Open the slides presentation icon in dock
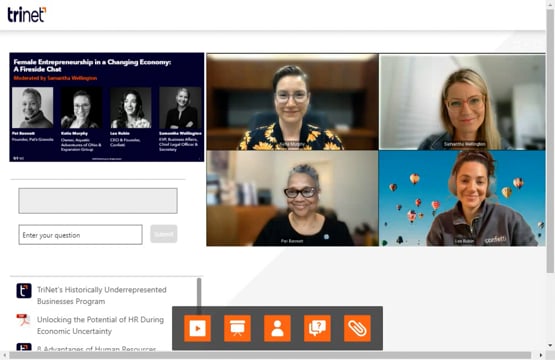 tap(237, 328)
